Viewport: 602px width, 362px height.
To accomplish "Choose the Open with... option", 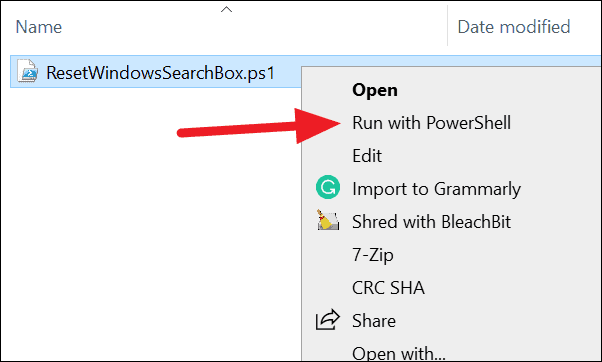I will (x=399, y=353).
